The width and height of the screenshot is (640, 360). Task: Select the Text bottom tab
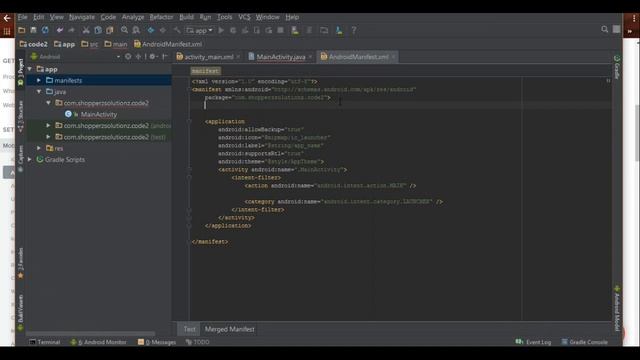(x=189, y=329)
